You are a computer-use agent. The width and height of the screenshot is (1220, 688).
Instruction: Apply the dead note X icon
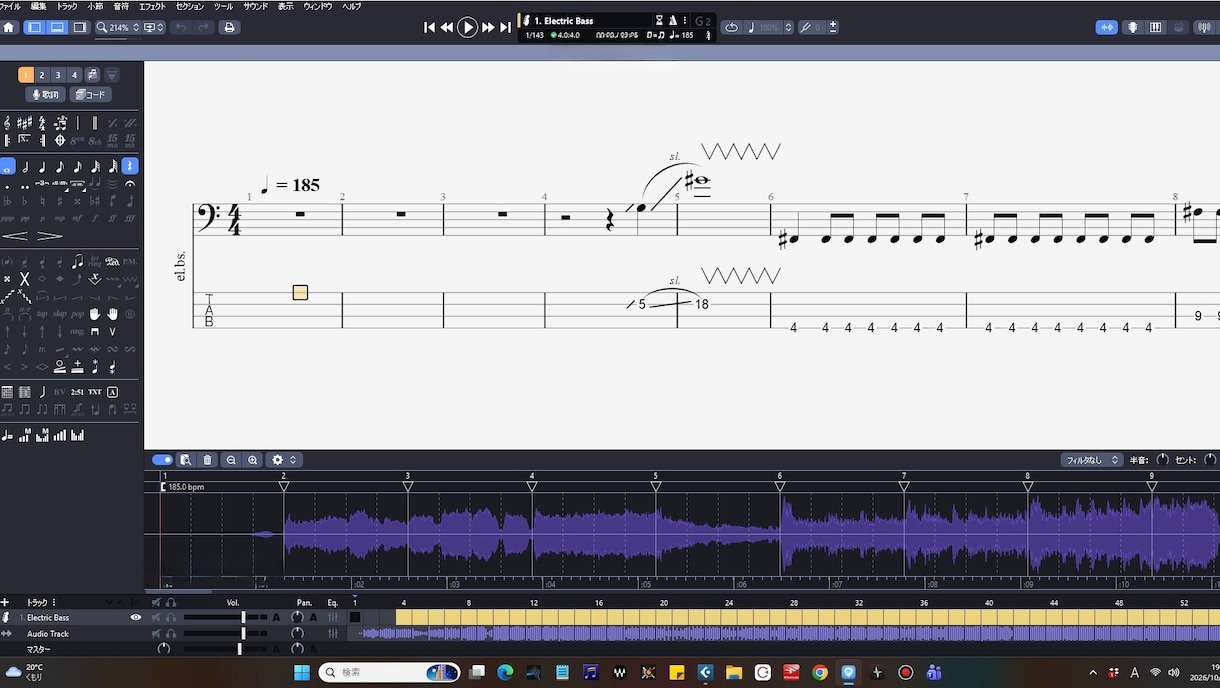point(25,279)
